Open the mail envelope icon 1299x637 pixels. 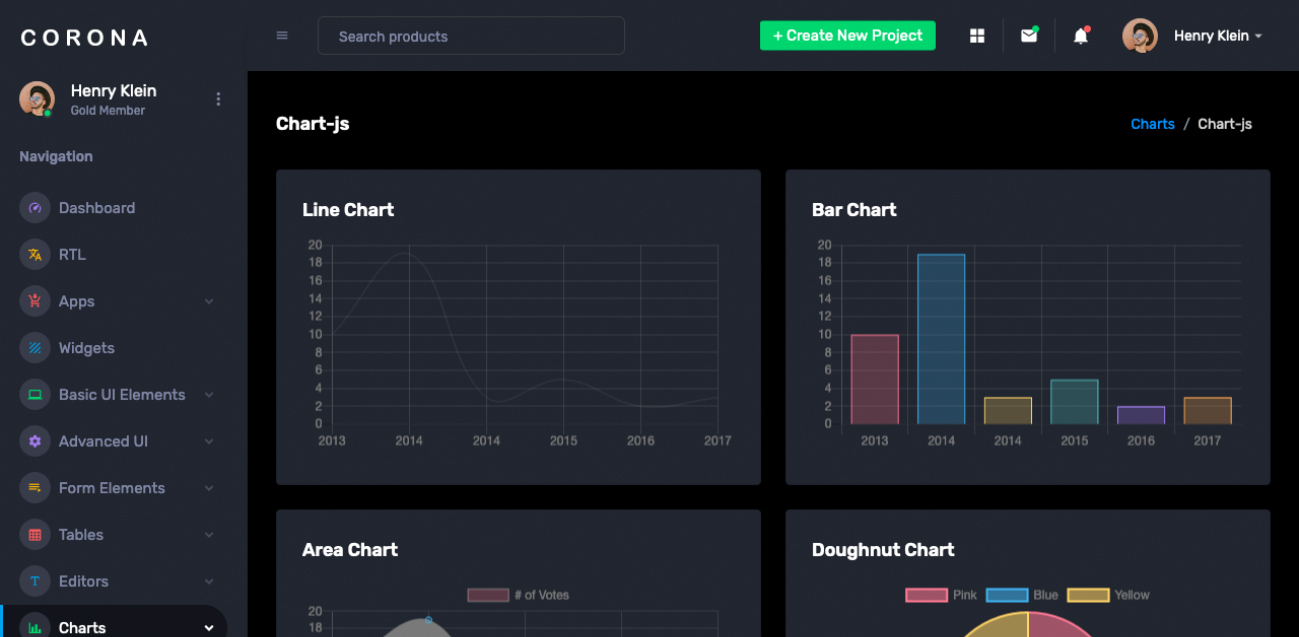[1028, 36]
